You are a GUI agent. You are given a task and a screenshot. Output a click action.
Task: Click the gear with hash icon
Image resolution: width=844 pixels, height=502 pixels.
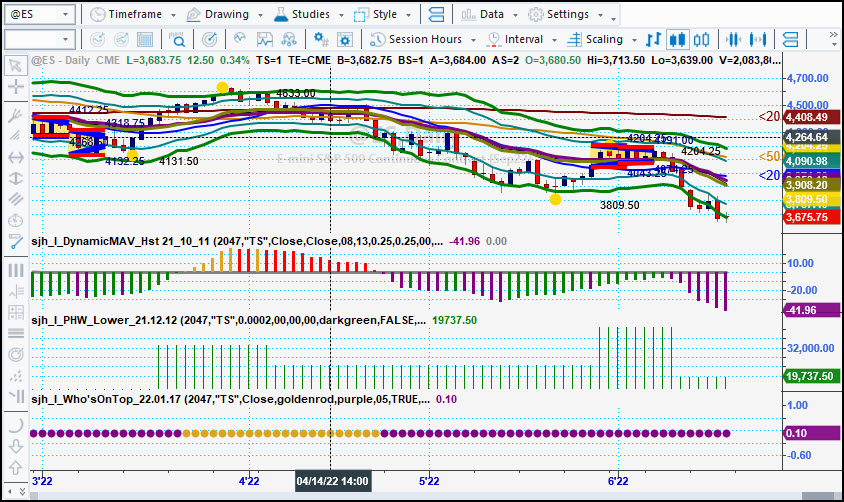click(x=321, y=39)
